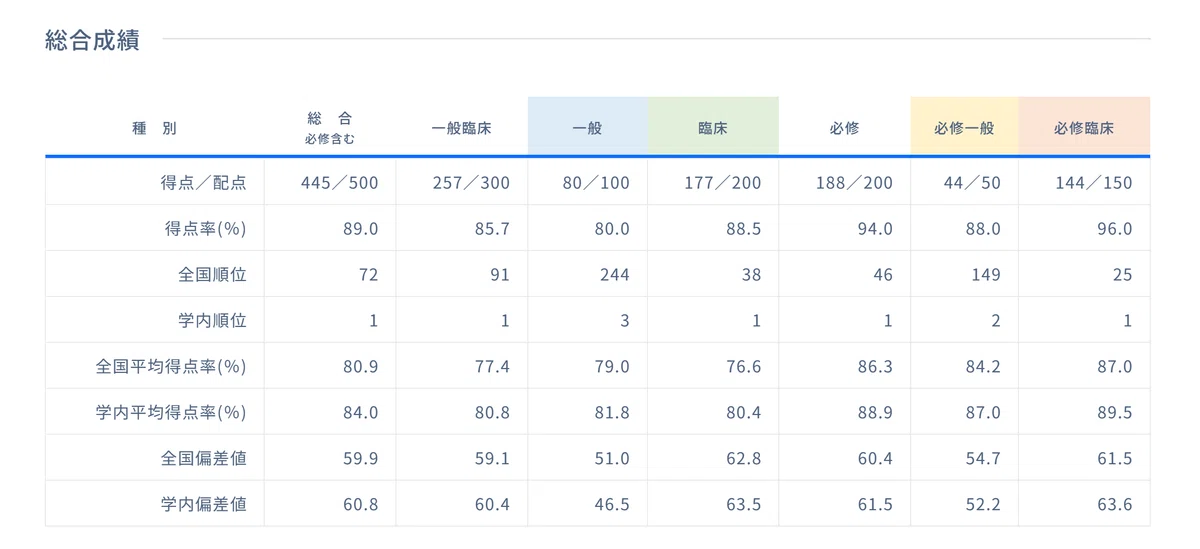Select the 得点／配点 row label

point(203,183)
